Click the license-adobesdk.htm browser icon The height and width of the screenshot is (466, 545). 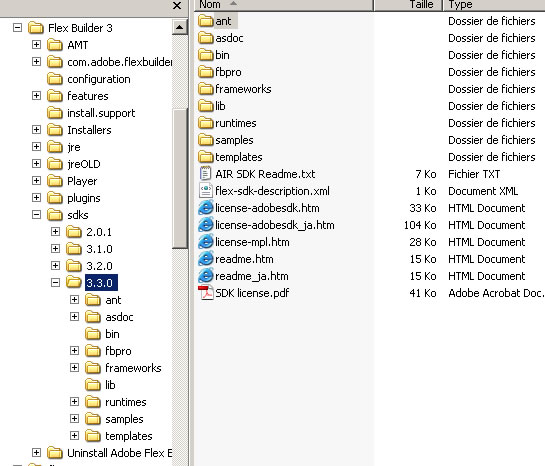coord(205,208)
